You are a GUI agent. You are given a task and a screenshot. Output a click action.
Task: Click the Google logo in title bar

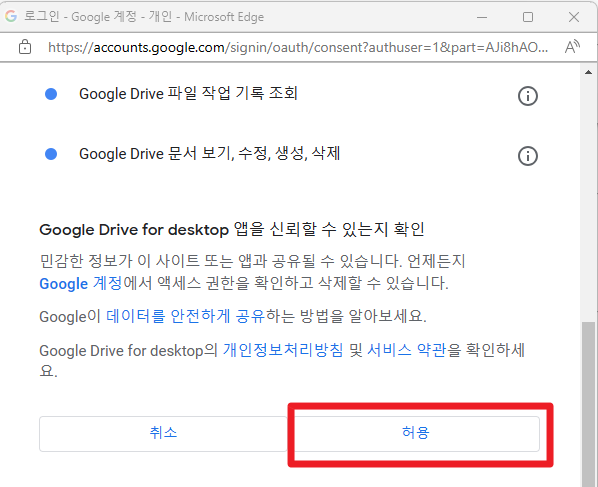(11, 16)
